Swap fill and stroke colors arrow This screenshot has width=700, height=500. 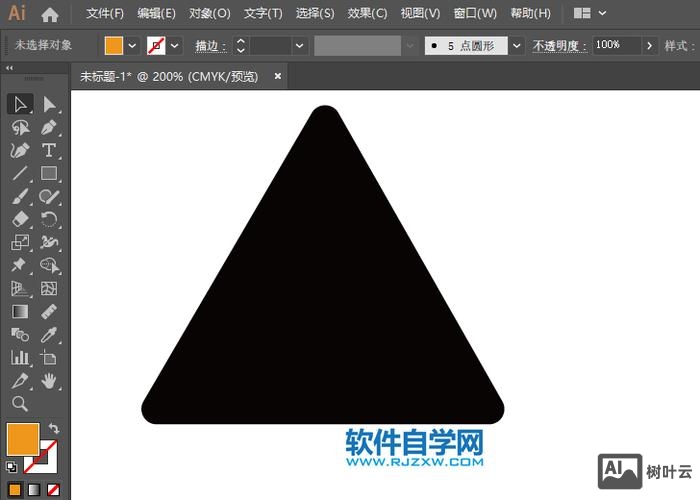[54, 429]
